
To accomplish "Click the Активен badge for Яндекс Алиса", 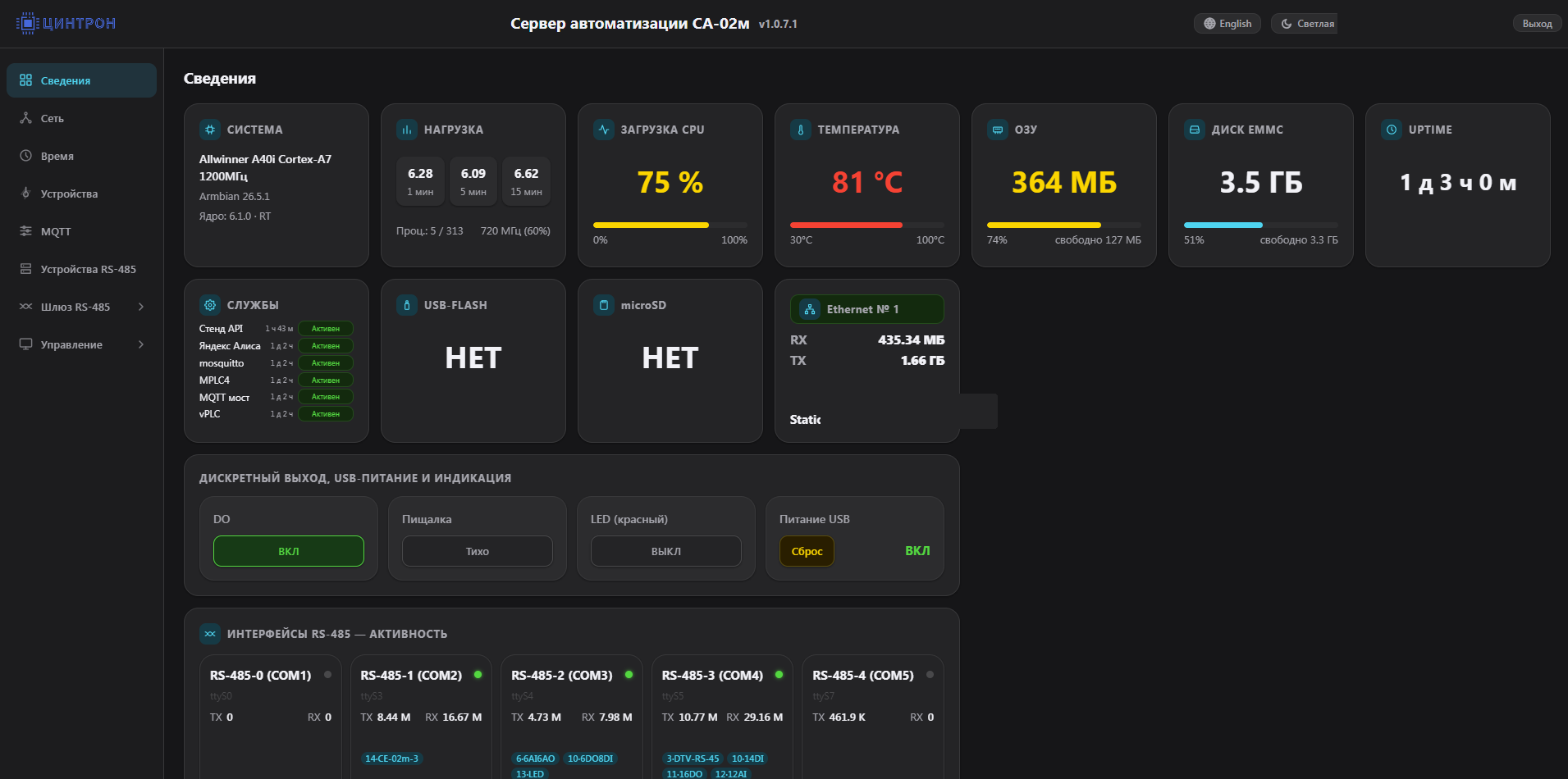I will (x=326, y=346).
